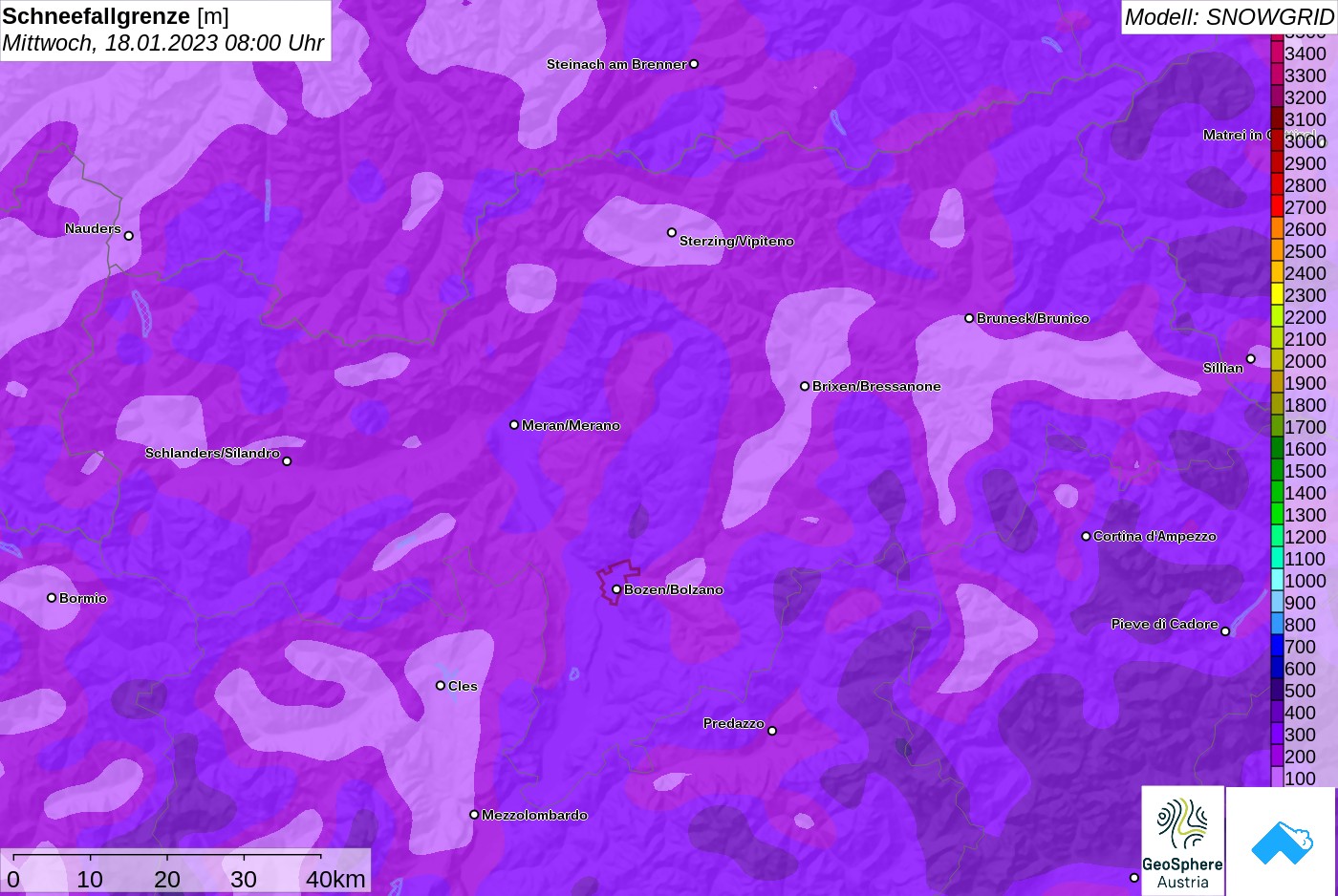Viewport: 1338px width, 896px height.
Task: Click the Bozen/Bolzano text label
Action: (674, 589)
